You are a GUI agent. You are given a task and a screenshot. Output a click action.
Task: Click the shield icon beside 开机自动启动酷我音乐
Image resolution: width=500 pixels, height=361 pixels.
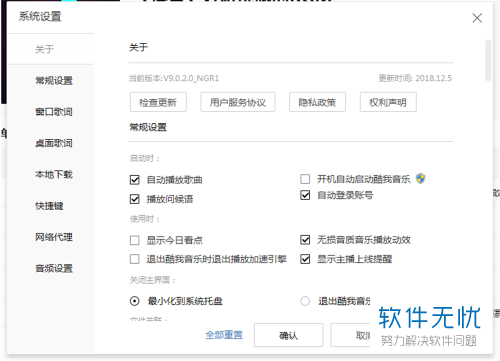pyautogui.click(x=421, y=179)
